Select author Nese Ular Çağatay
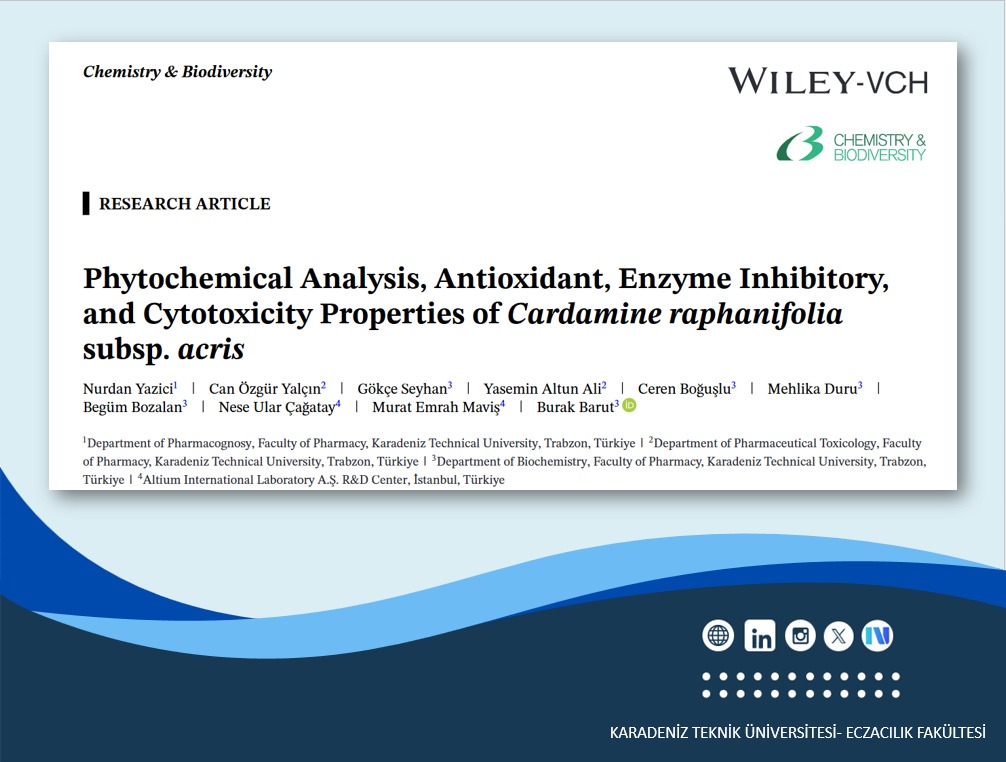 pyautogui.click(x=276, y=407)
